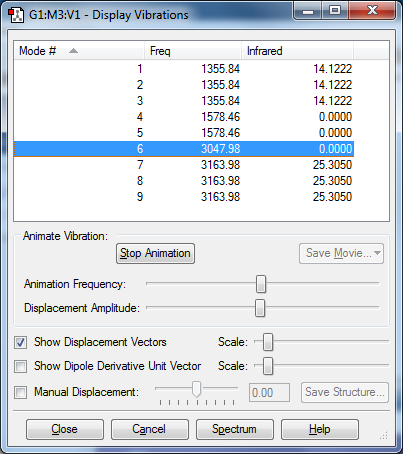
Task: Click the manual displacement 0.00 field
Action: pyautogui.click(x=269, y=393)
